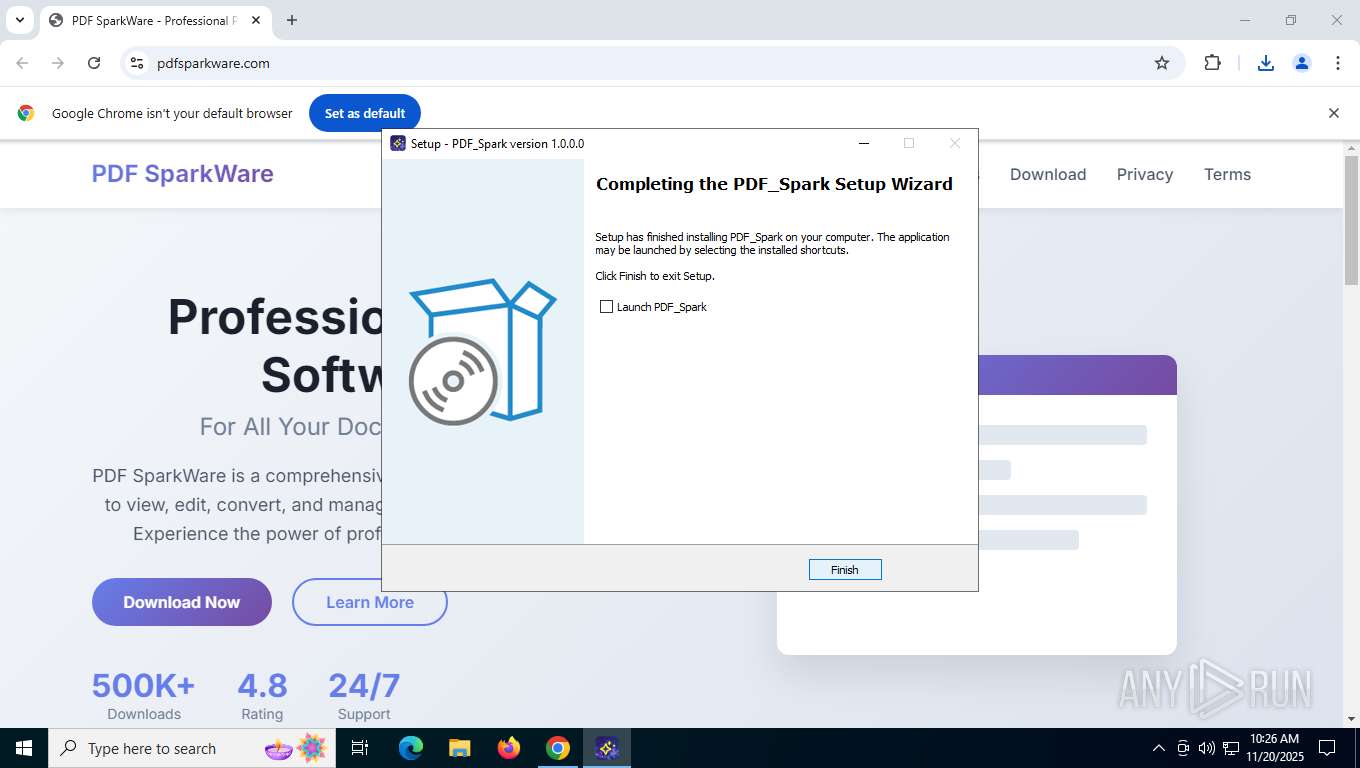Minimize the PDF_Spark setup window

point(863,143)
